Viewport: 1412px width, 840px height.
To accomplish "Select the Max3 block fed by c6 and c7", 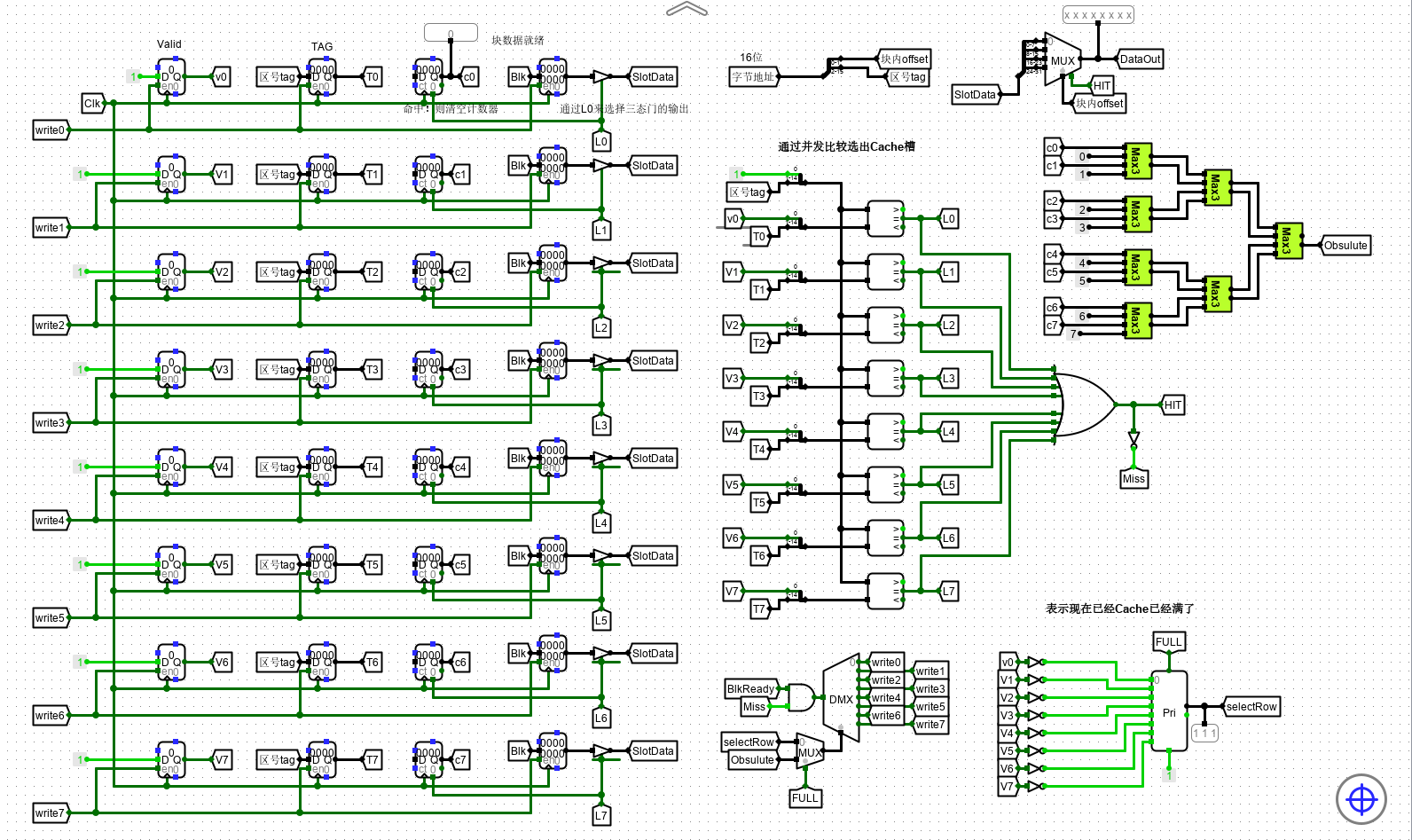I will coord(1138,320).
